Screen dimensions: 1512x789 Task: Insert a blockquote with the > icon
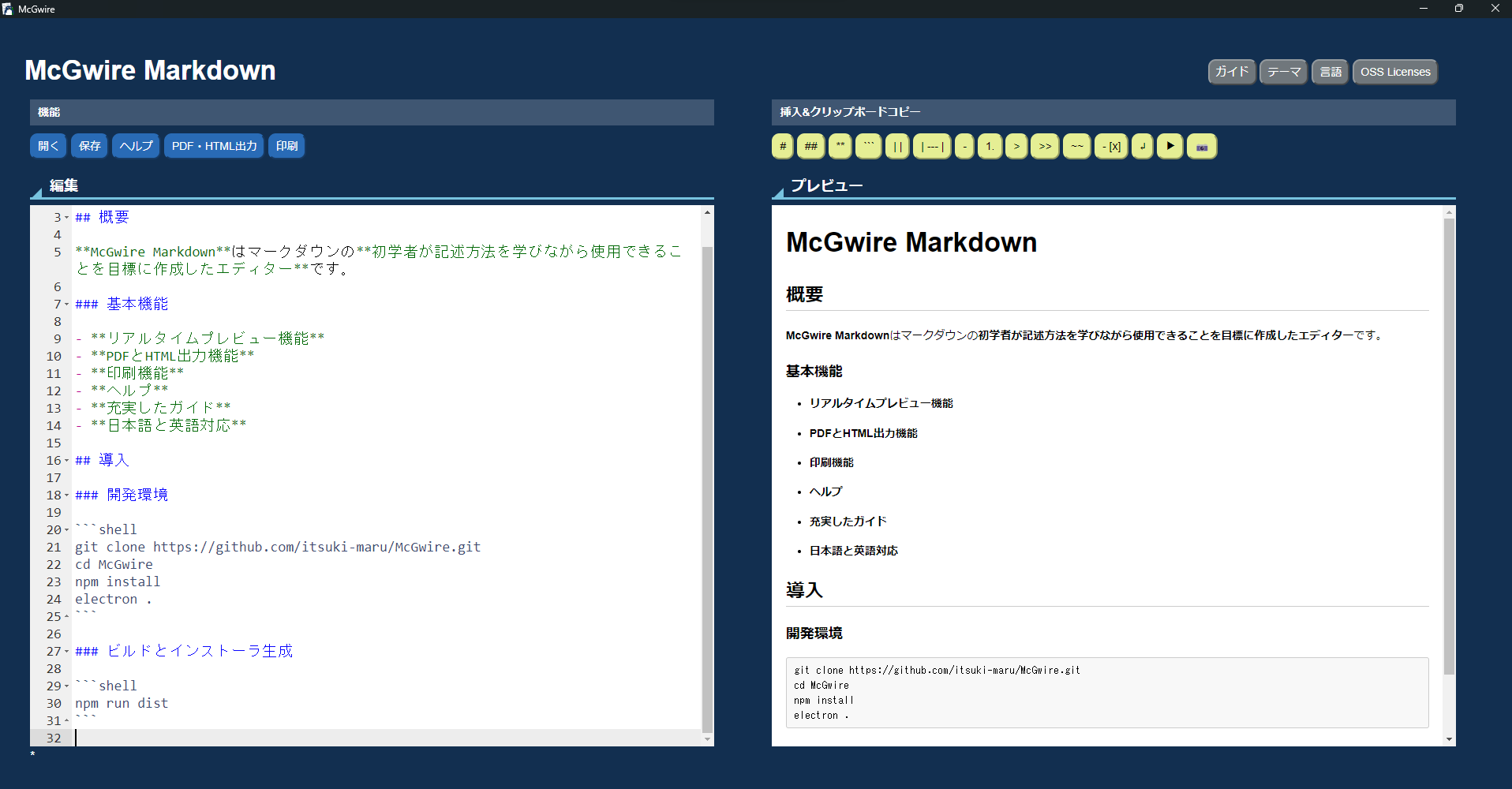pyautogui.click(x=1016, y=146)
